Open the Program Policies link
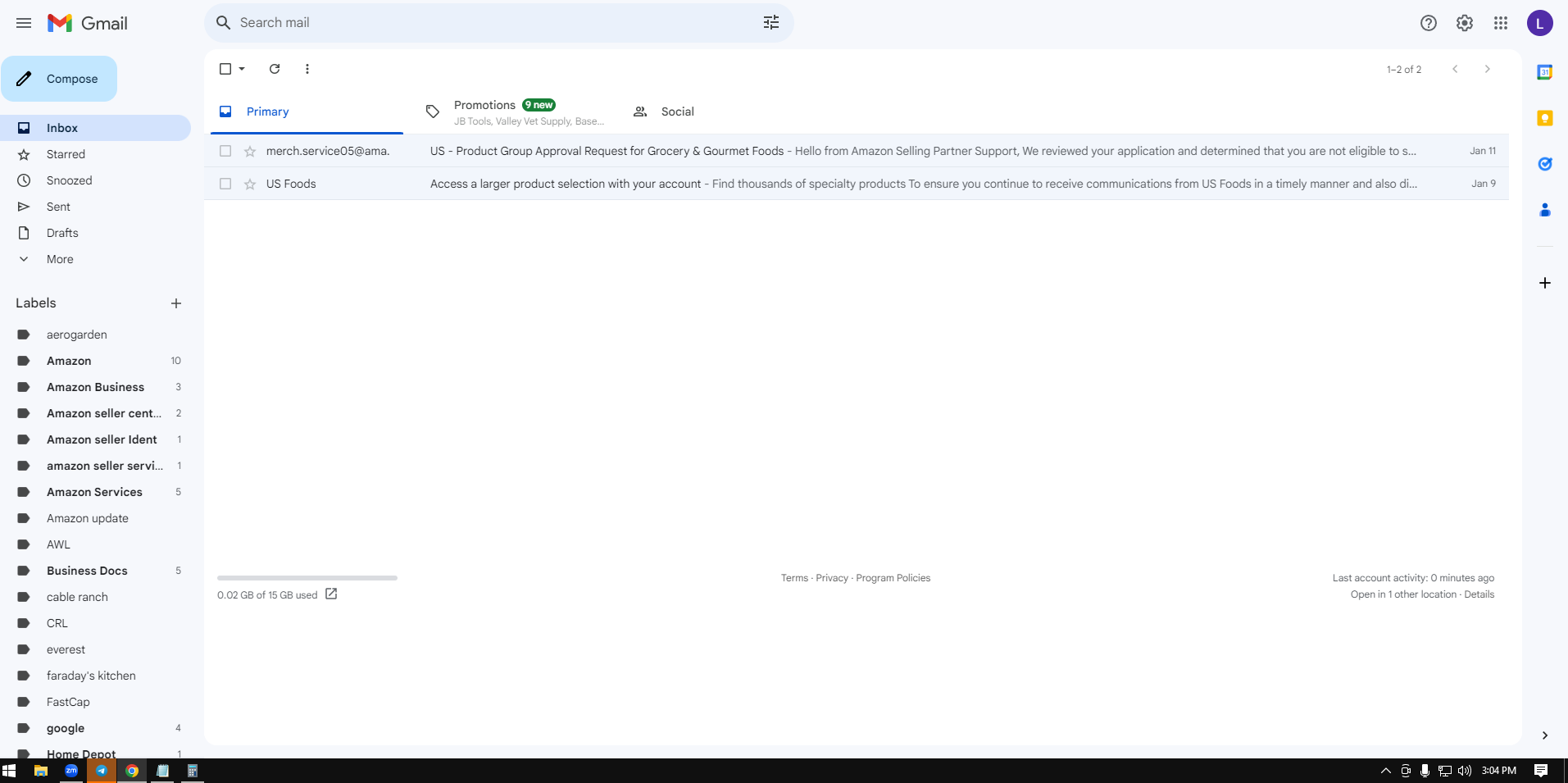Viewport: 1568px width, 783px height. coord(893,578)
